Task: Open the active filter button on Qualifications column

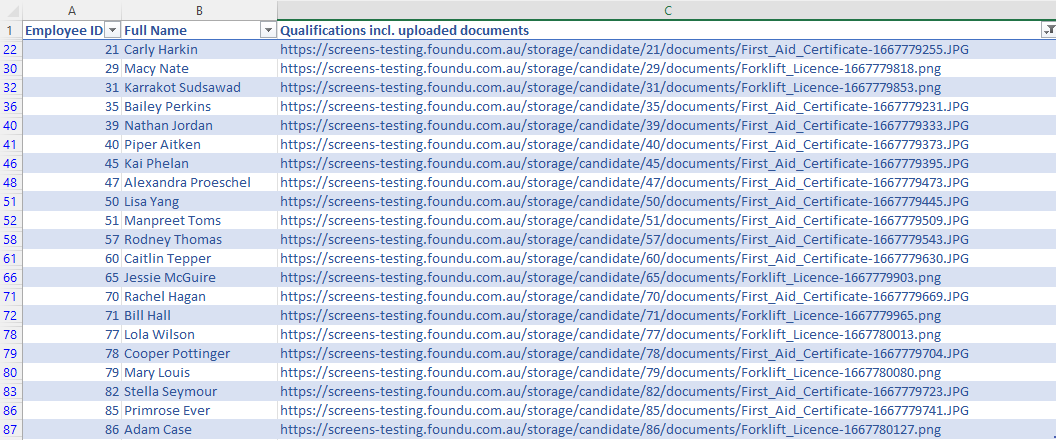Action: pos(1047,31)
